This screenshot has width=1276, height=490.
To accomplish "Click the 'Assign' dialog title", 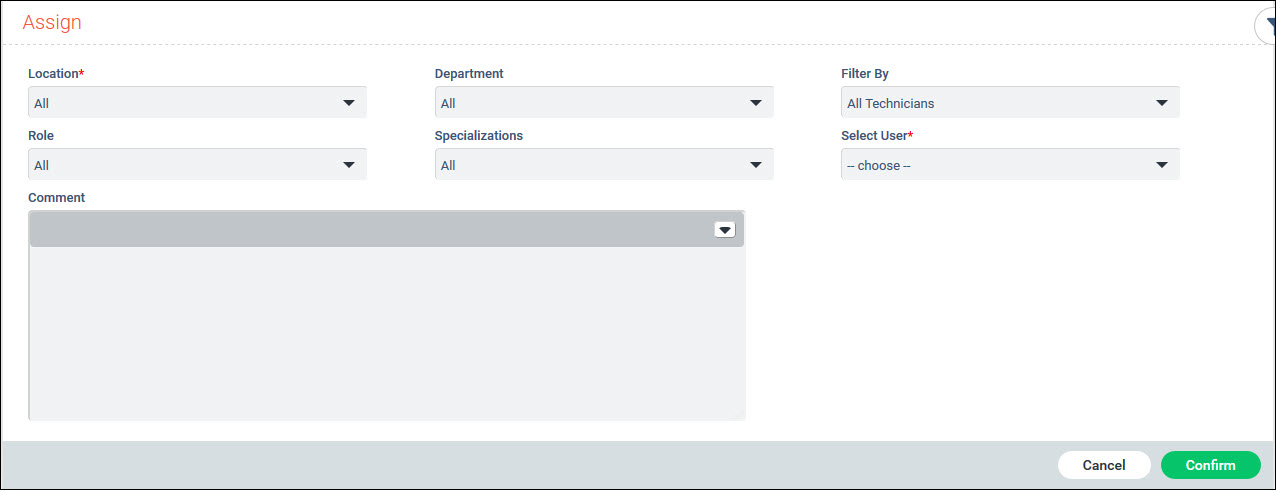I will [x=52, y=22].
